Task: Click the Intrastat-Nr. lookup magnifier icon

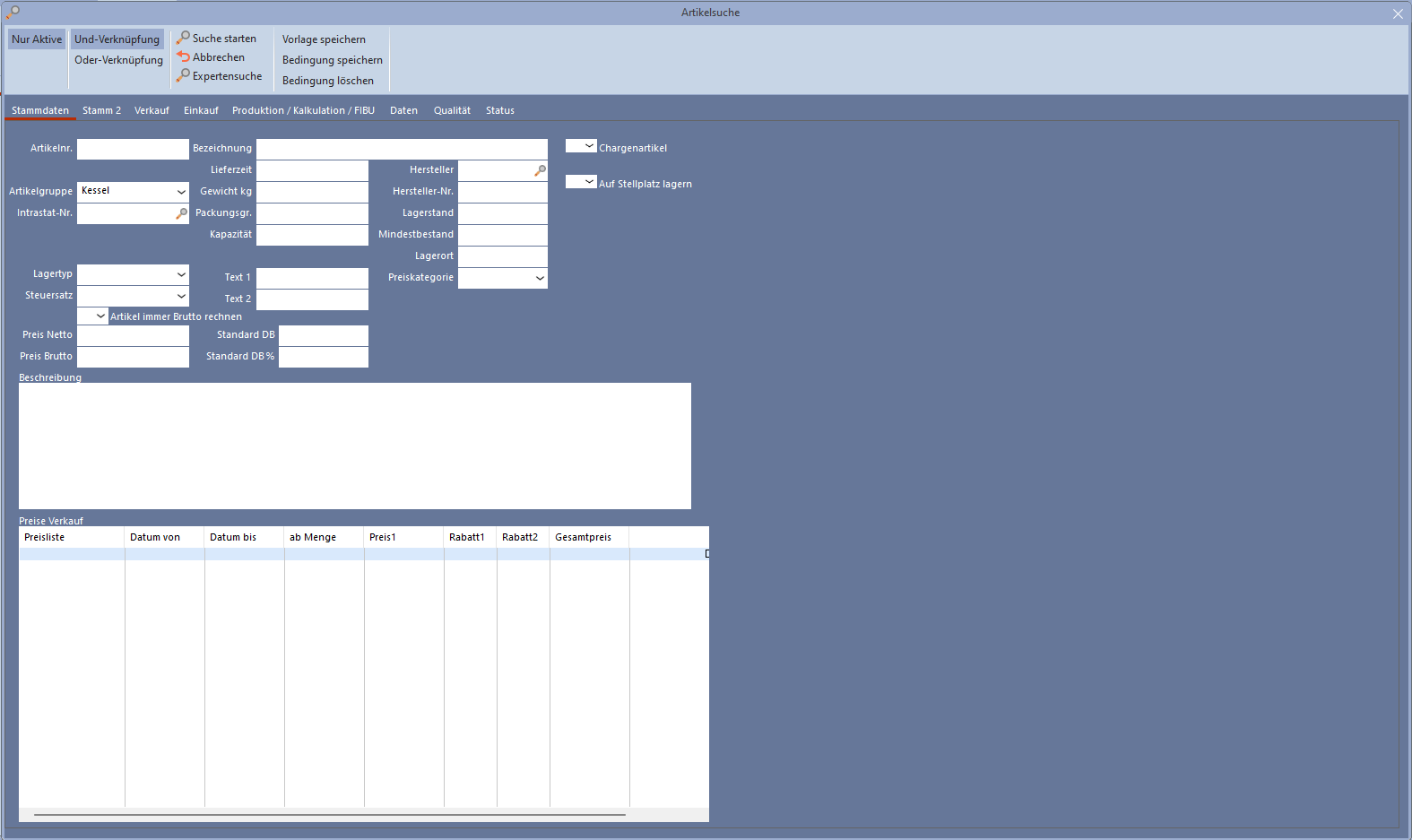Action: tap(181, 213)
